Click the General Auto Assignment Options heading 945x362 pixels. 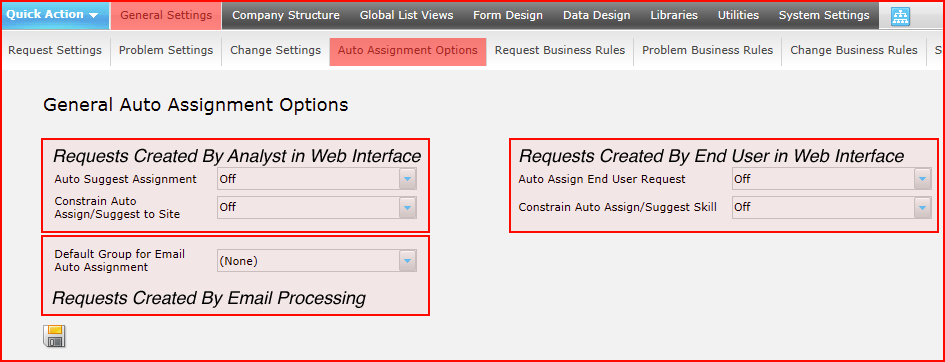coord(196,105)
